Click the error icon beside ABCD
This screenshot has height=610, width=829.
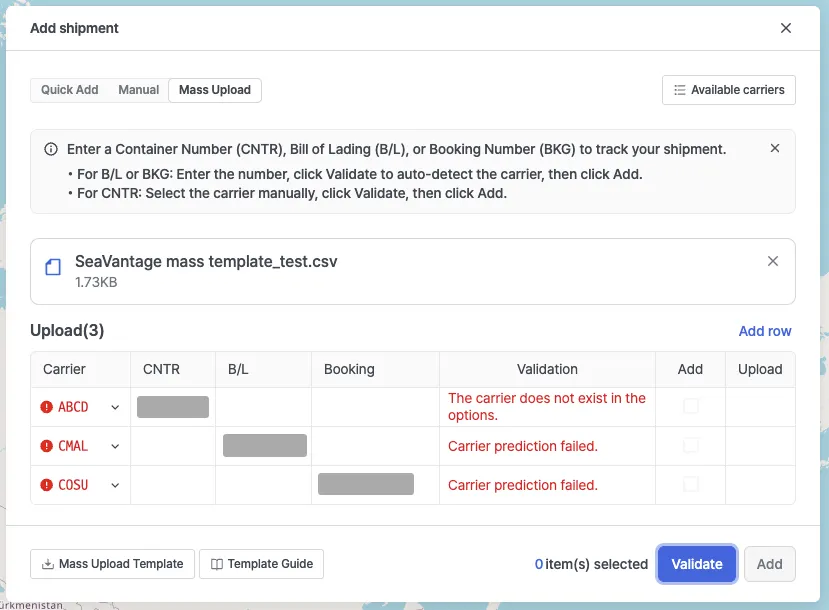(46, 407)
